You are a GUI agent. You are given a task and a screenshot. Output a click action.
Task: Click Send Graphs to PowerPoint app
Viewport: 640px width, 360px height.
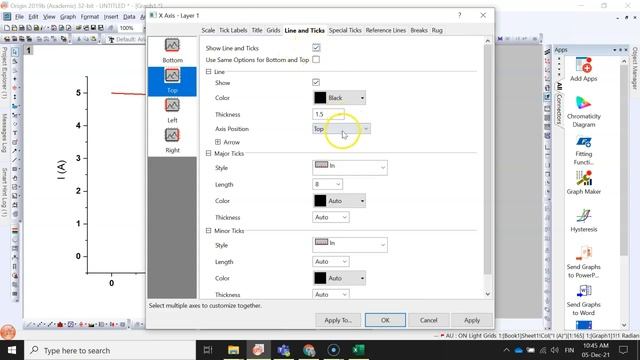[x=583, y=262]
